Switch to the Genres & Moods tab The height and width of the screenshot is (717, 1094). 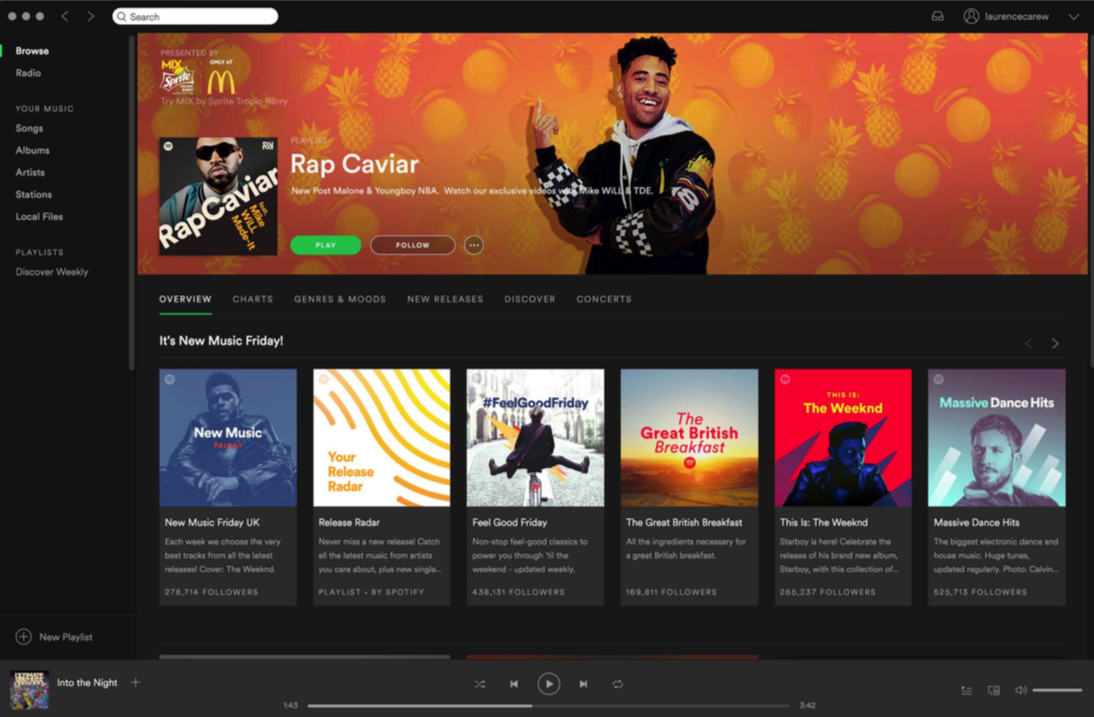coord(340,299)
